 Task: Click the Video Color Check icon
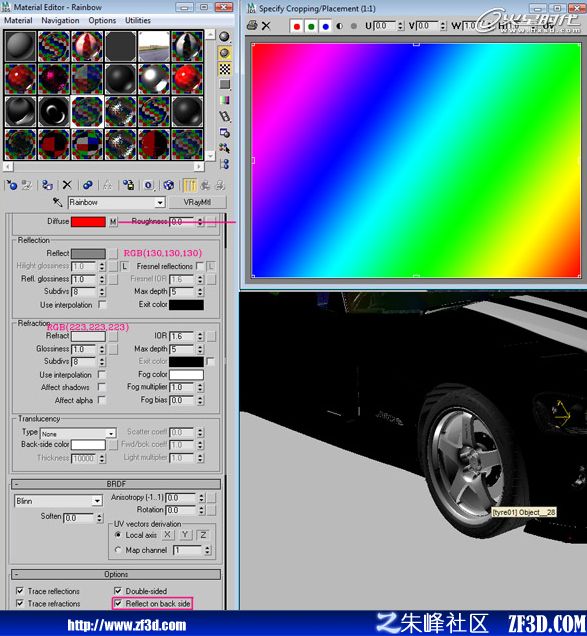tap(224, 100)
